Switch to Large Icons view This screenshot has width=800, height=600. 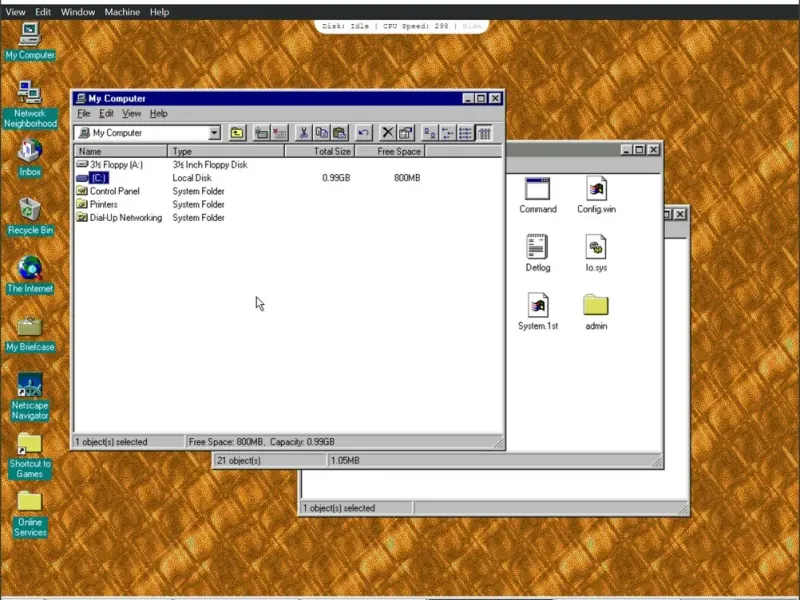[x=430, y=133]
